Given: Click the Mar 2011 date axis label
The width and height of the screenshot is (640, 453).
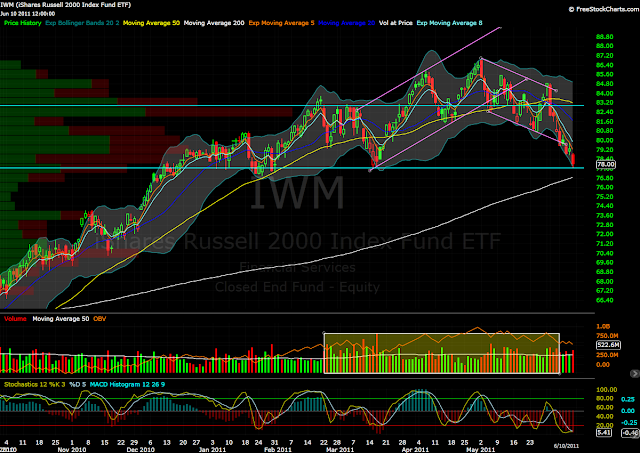Looking at the screenshot, I should pyautogui.click(x=340, y=450).
